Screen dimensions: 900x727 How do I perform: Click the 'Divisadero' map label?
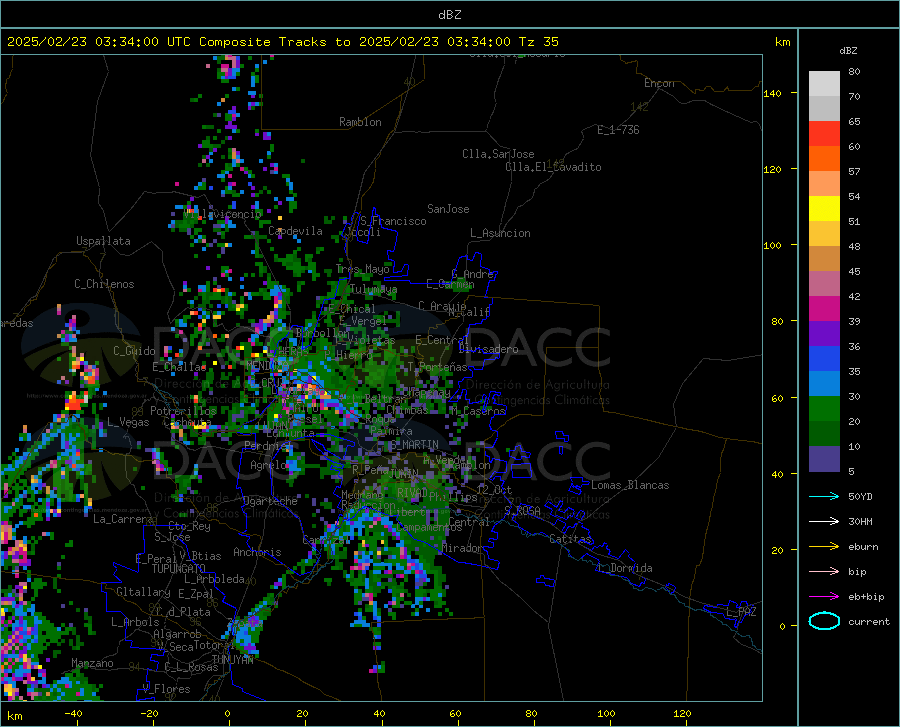(x=488, y=349)
